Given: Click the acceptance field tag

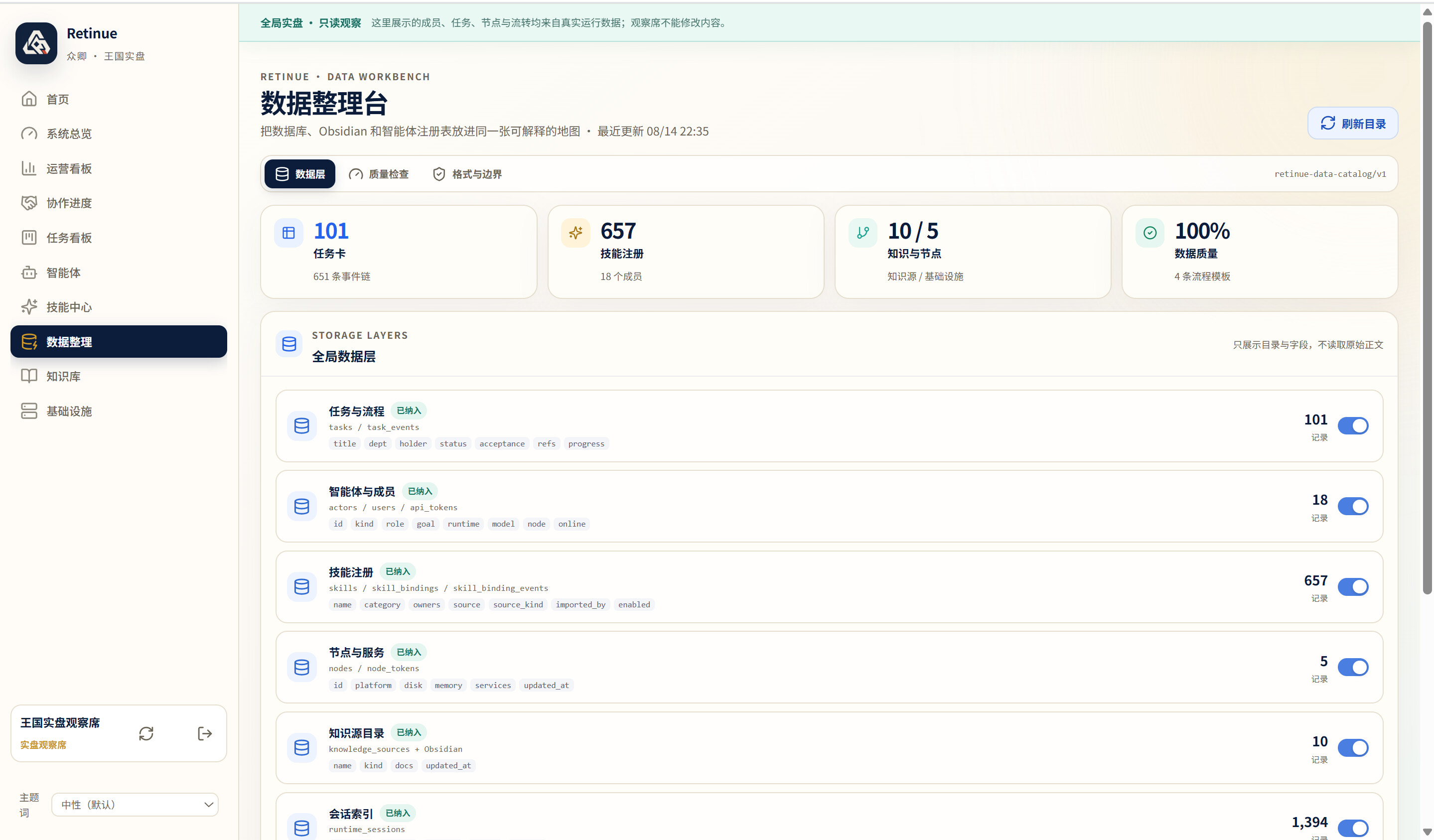Looking at the screenshot, I should [x=502, y=444].
